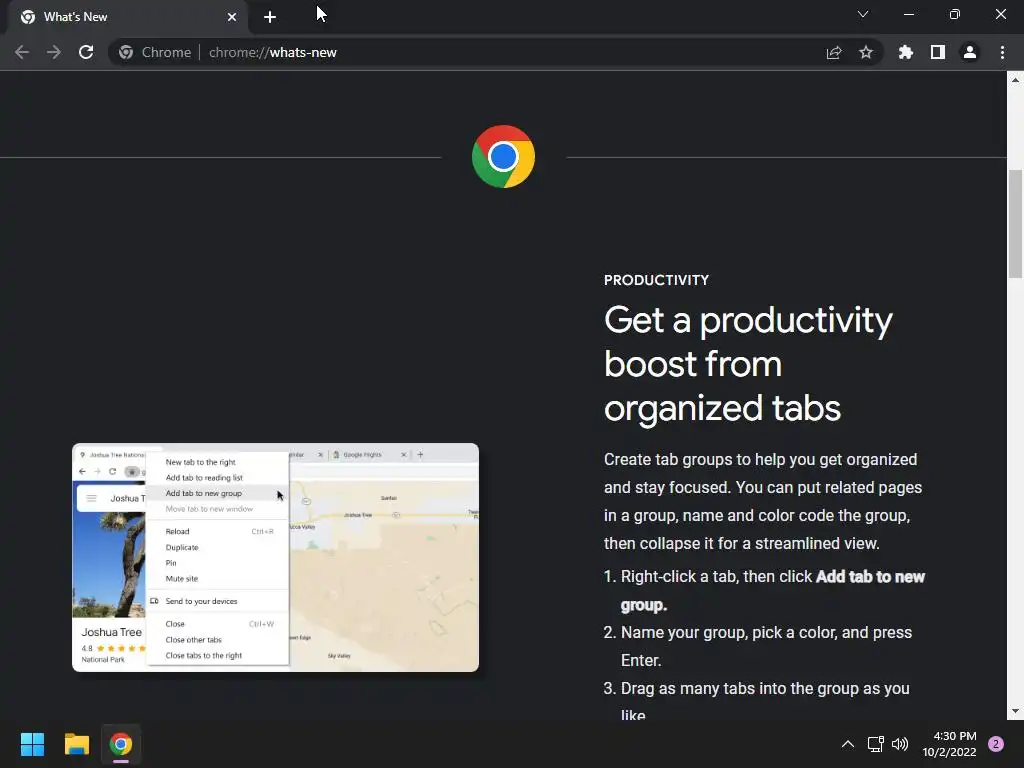Click the scrollbar up arrow
This screenshot has width=1024, height=768.
click(x=1015, y=80)
